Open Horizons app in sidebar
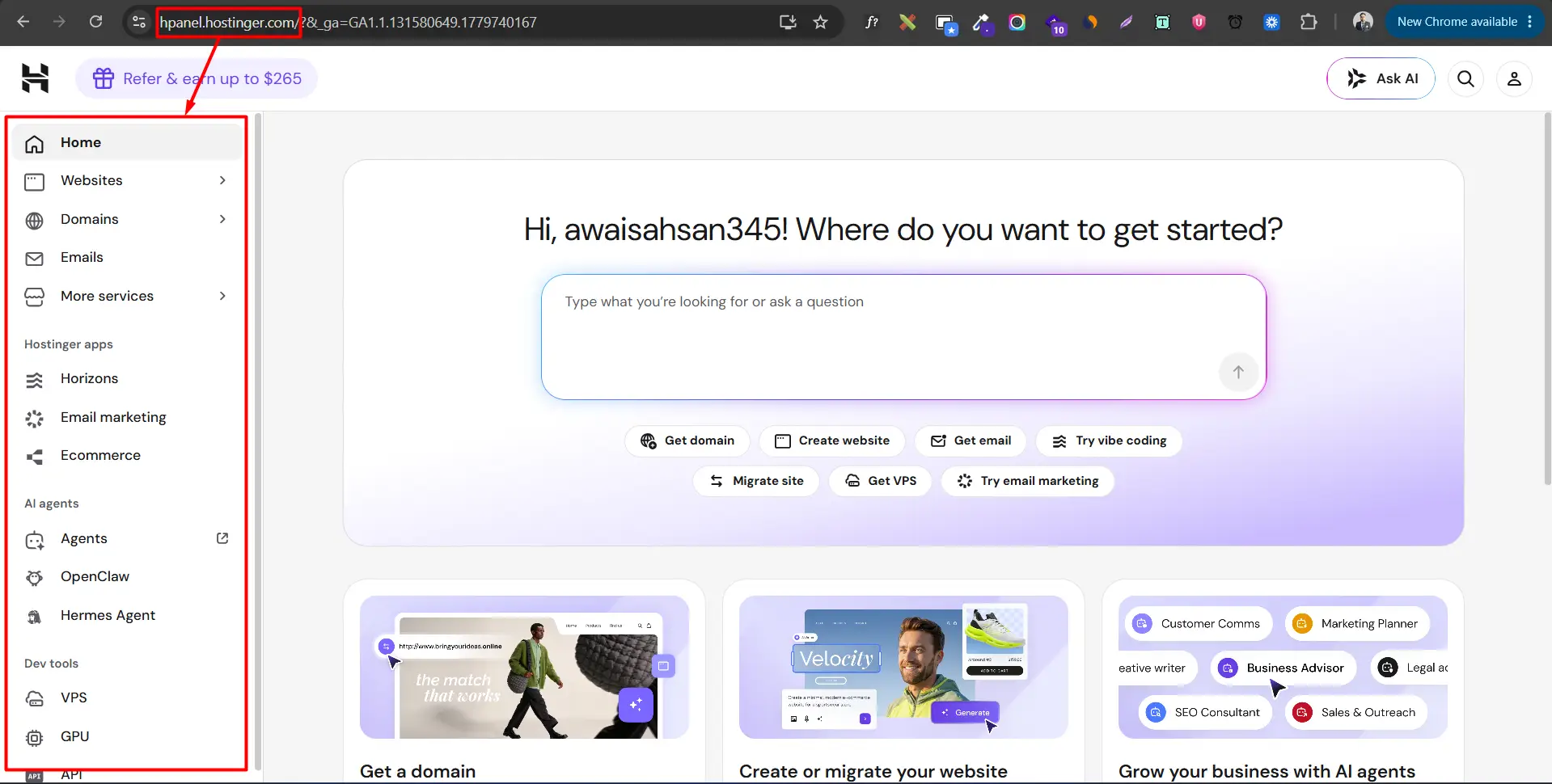Image resolution: width=1552 pixels, height=784 pixels. click(x=127, y=379)
